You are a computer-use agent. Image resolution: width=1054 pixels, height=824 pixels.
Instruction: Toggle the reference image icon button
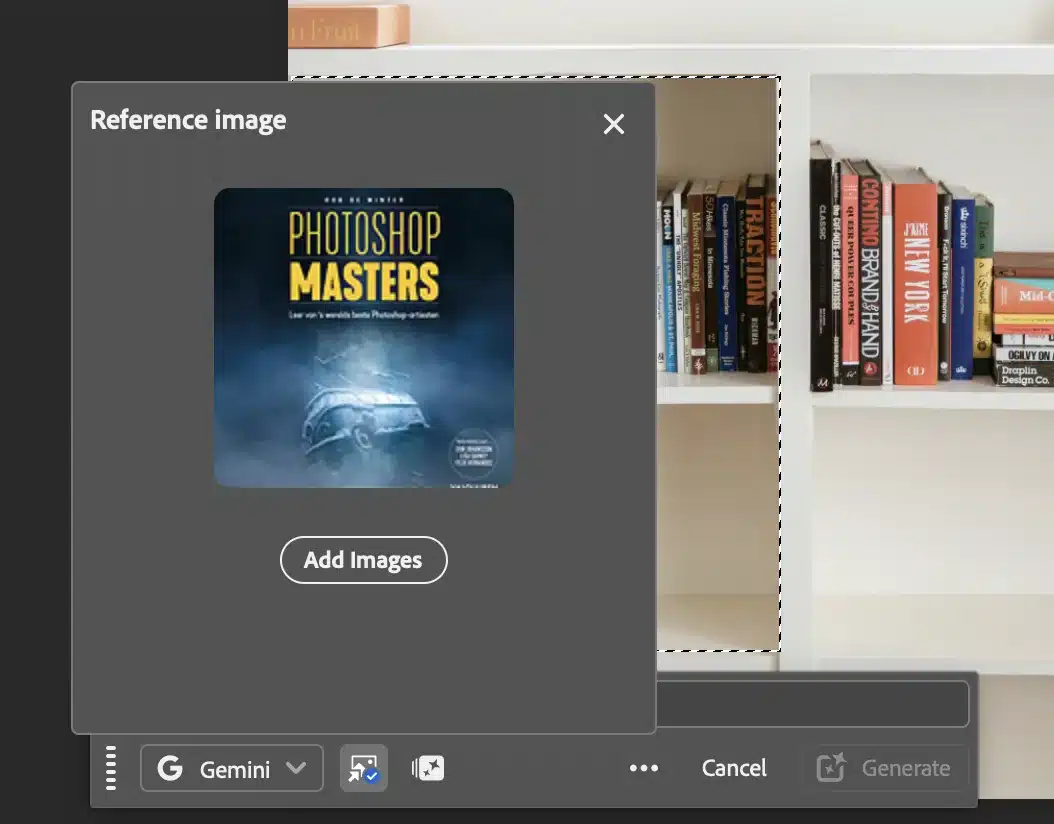(x=364, y=768)
